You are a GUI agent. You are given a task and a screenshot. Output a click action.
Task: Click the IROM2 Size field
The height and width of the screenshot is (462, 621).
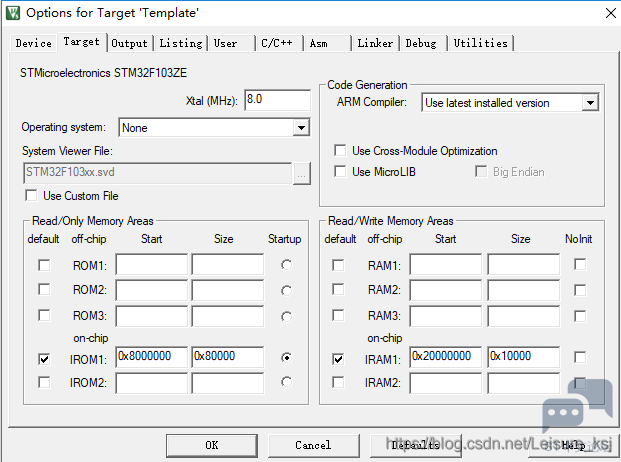228,383
